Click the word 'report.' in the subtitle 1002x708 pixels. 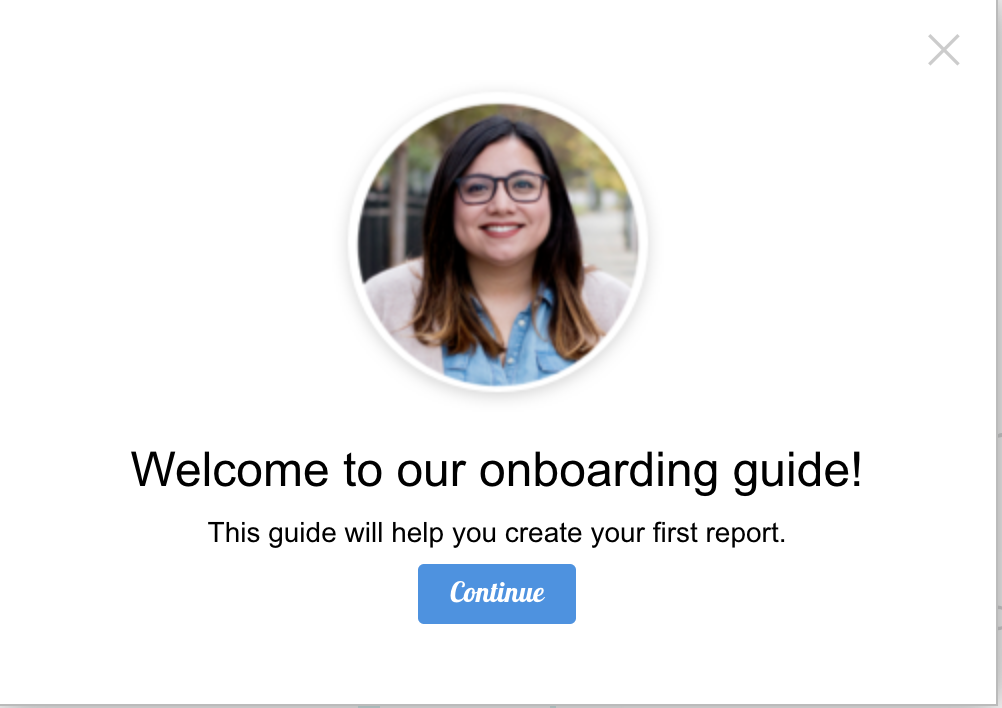pyautogui.click(x=745, y=534)
